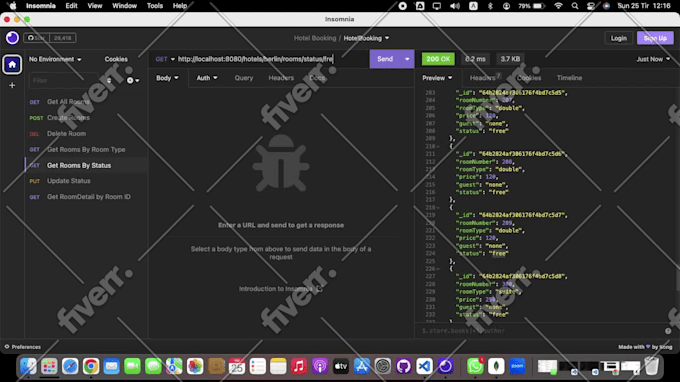Open the Preview mode dropdown

coord(437,78)
